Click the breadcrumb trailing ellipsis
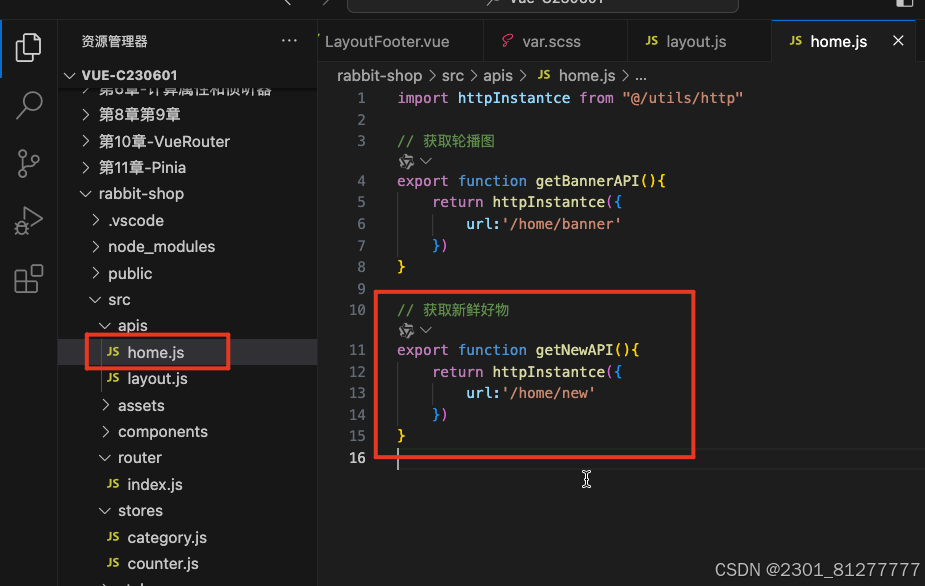 (x=641, y=76)
